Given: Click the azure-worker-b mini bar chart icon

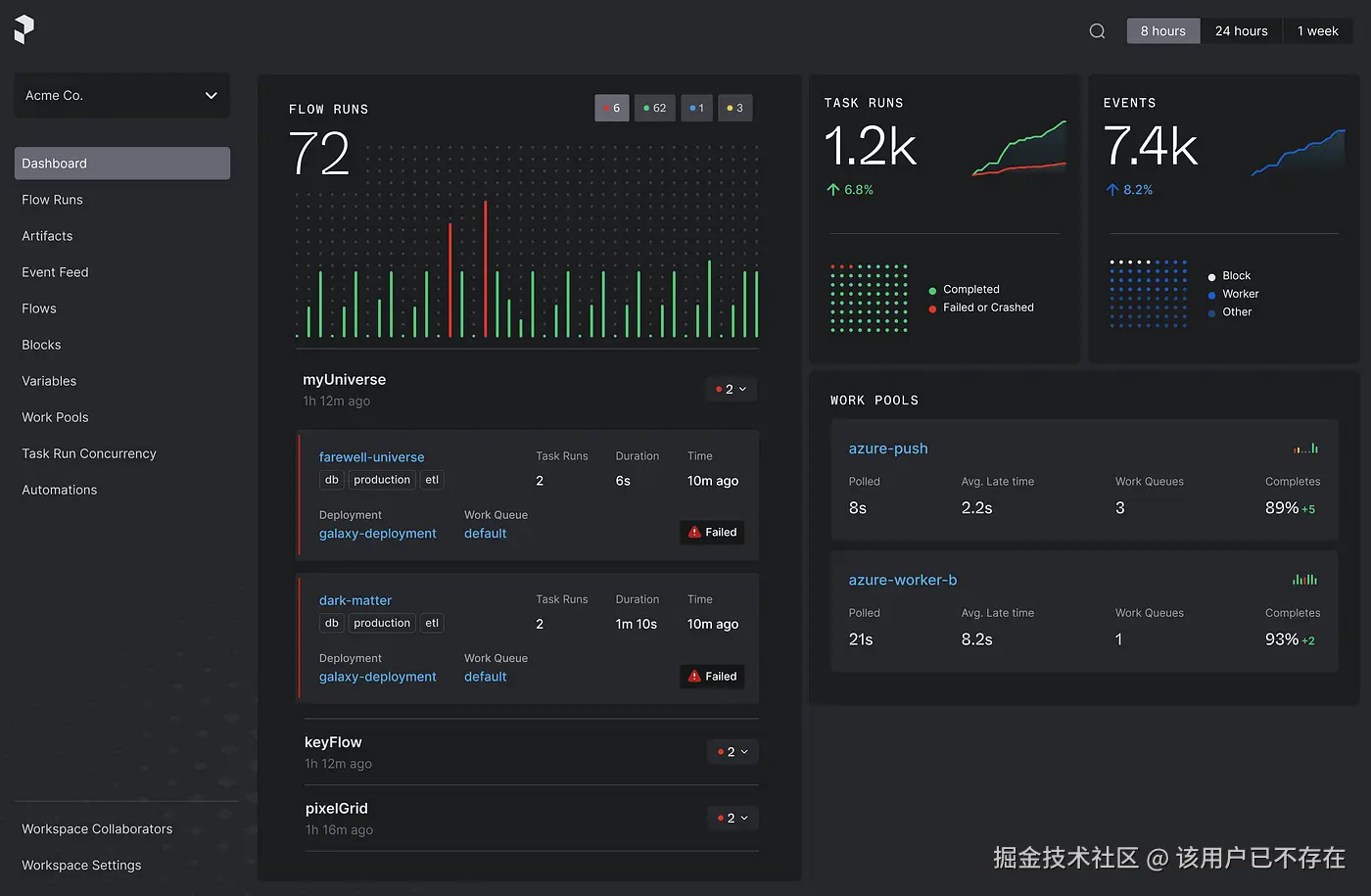Looking at the screenshot, I should [1304, 580].
